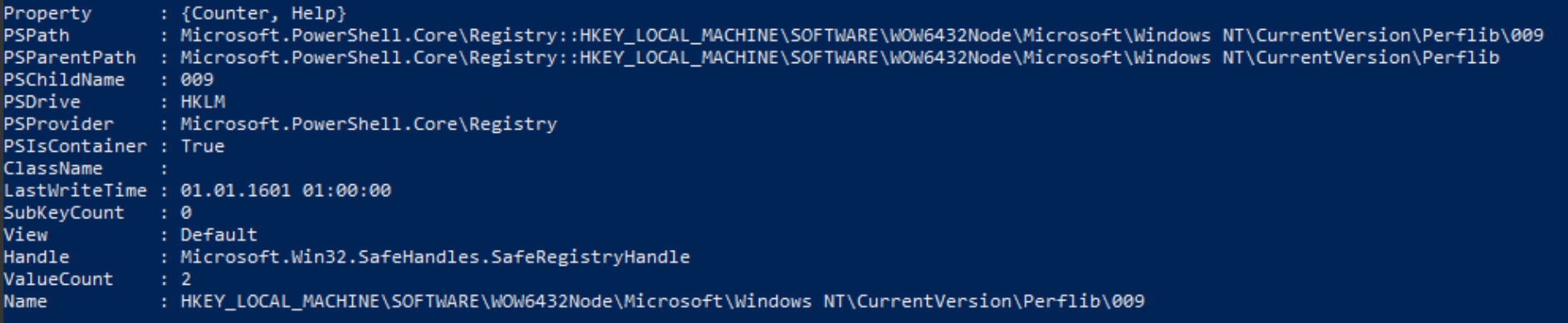Select the PSPath registry path text

point(861,36)
